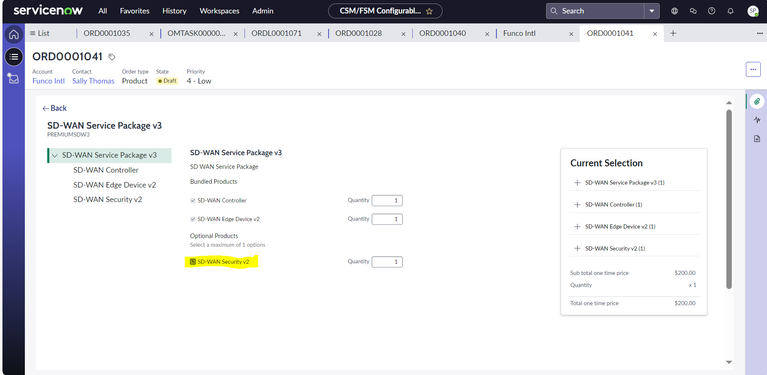Close the ORD0001040 tab
Viewport: 767px width, 375px height.
487,34
